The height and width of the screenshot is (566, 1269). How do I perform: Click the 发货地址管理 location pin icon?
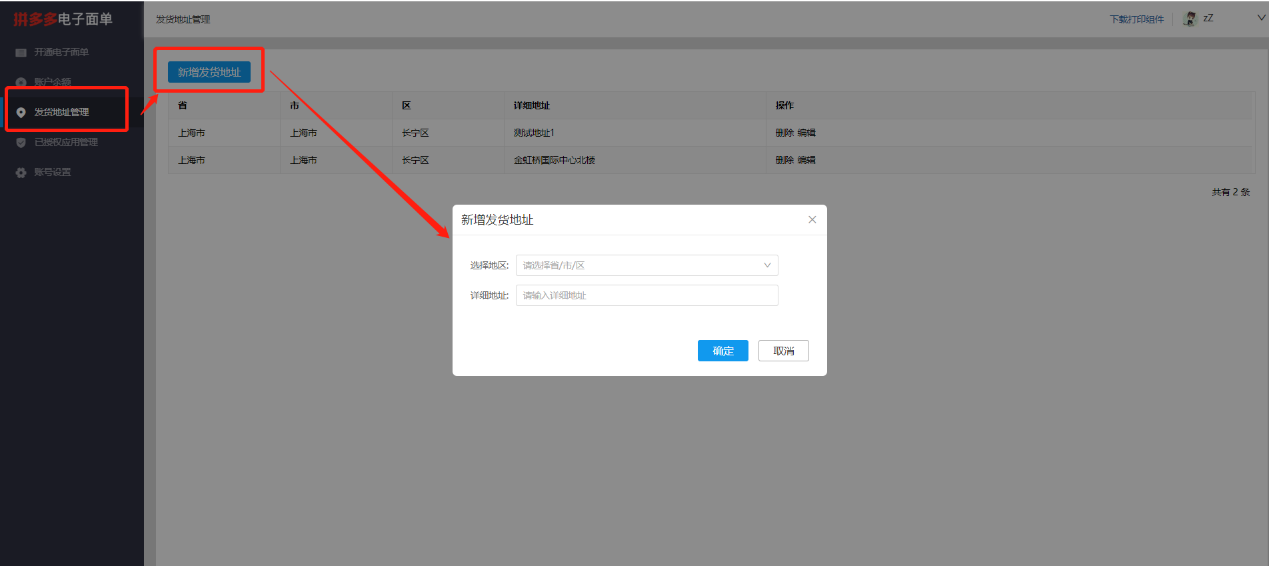(x=21, y=112)
